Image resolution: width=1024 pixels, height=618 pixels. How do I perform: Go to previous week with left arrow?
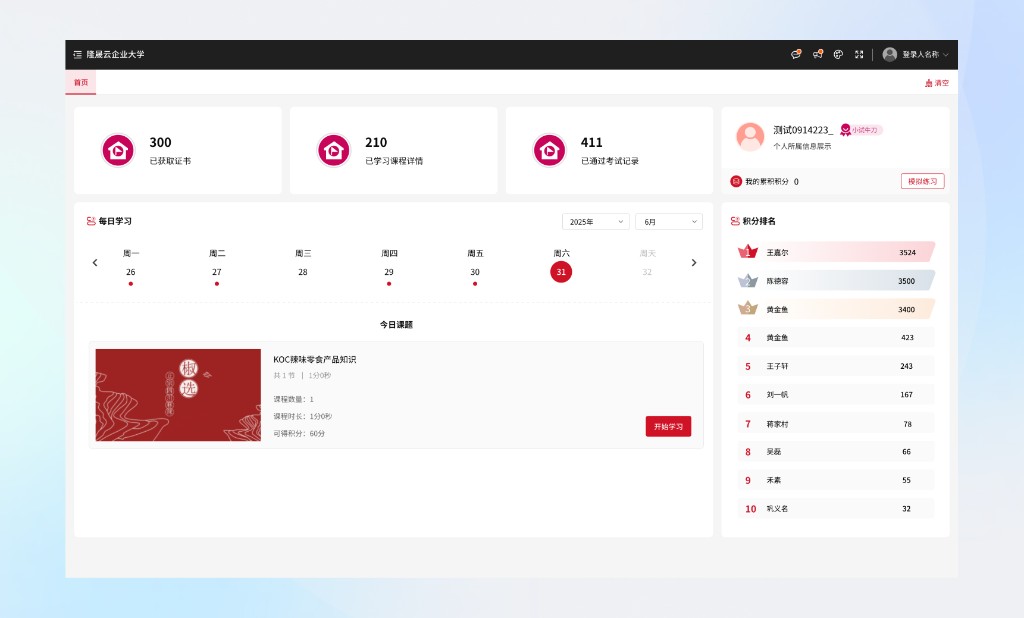coord(95,263)
